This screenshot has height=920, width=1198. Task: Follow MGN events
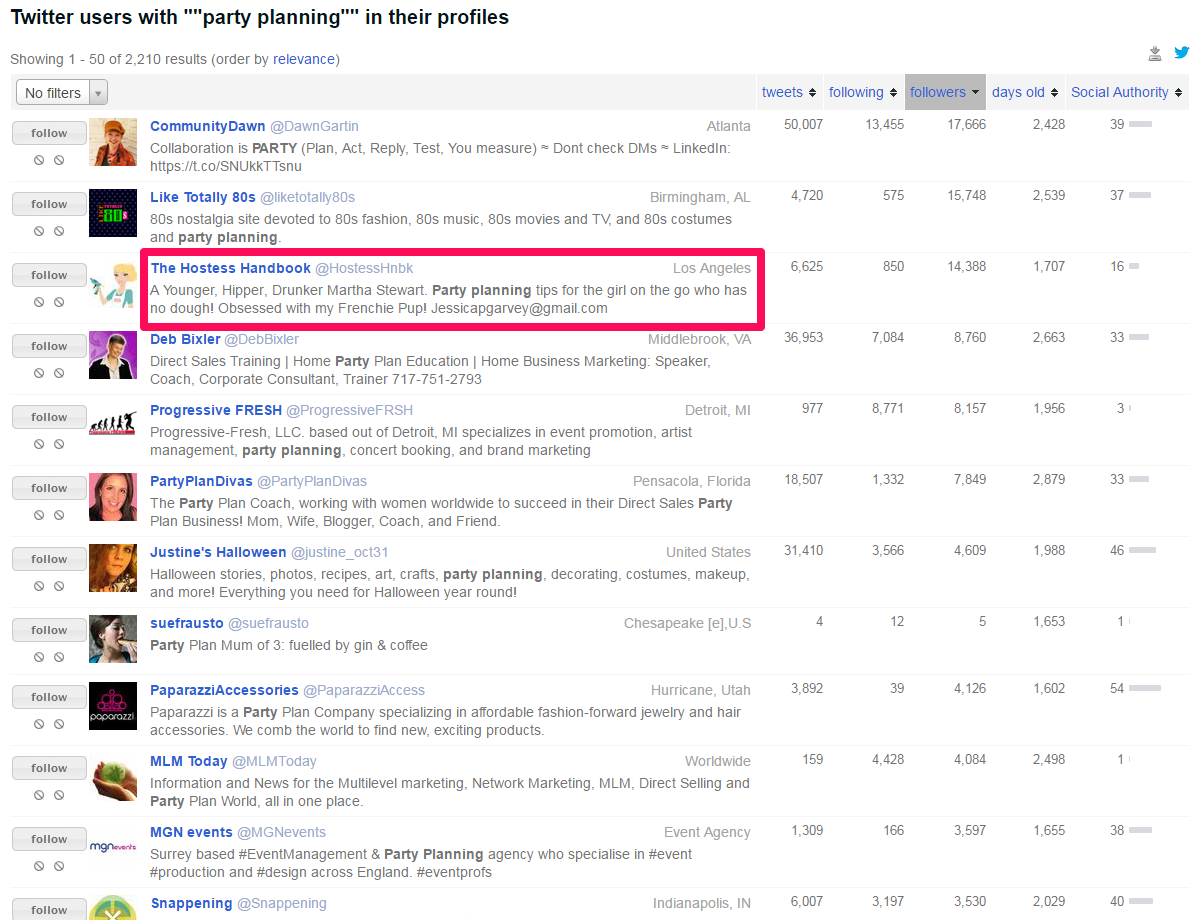(49, 839)
